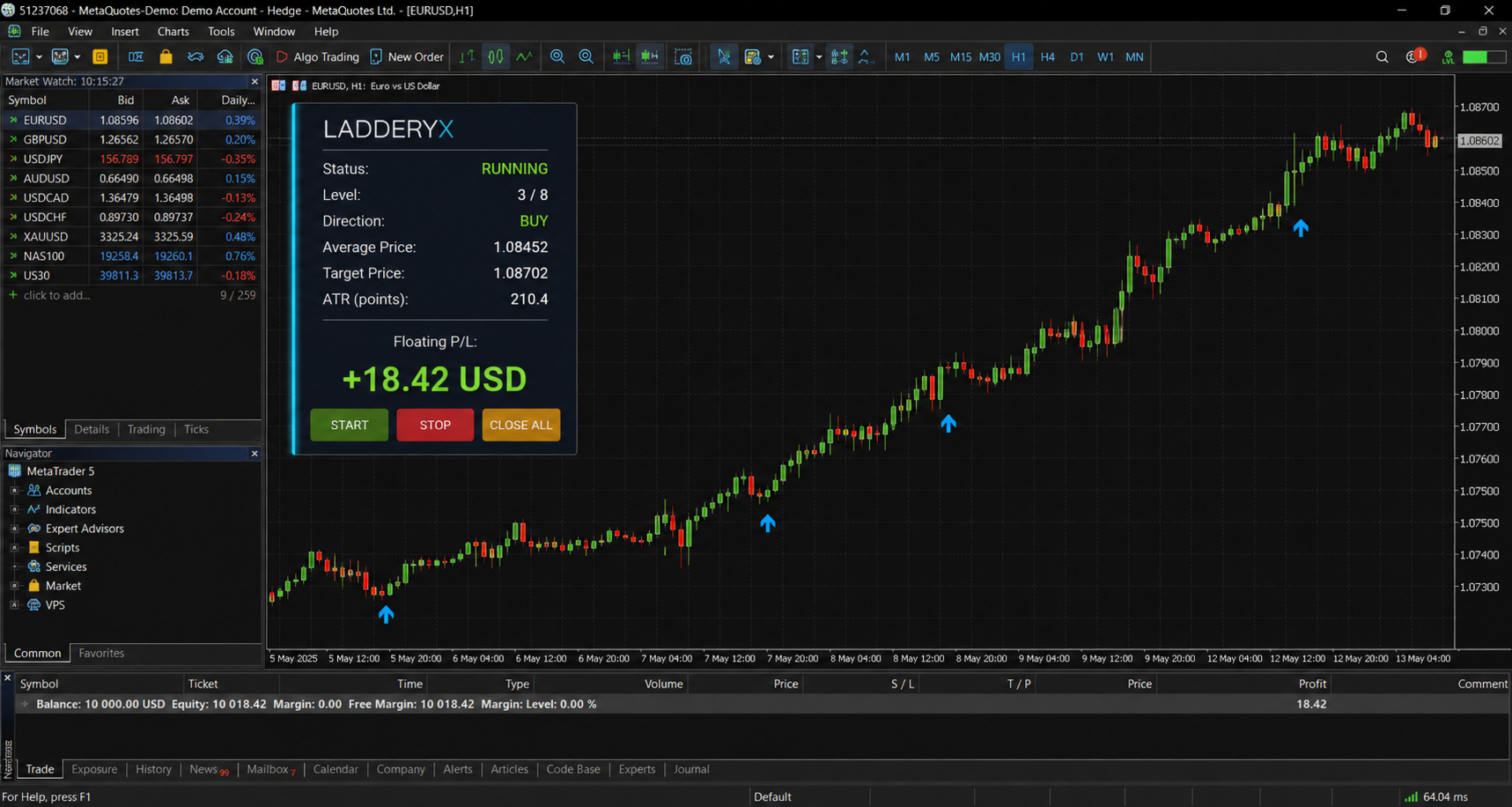Click the green START button
The width and height of the screenshot is (1512, 807).
[x=350, y=425]
